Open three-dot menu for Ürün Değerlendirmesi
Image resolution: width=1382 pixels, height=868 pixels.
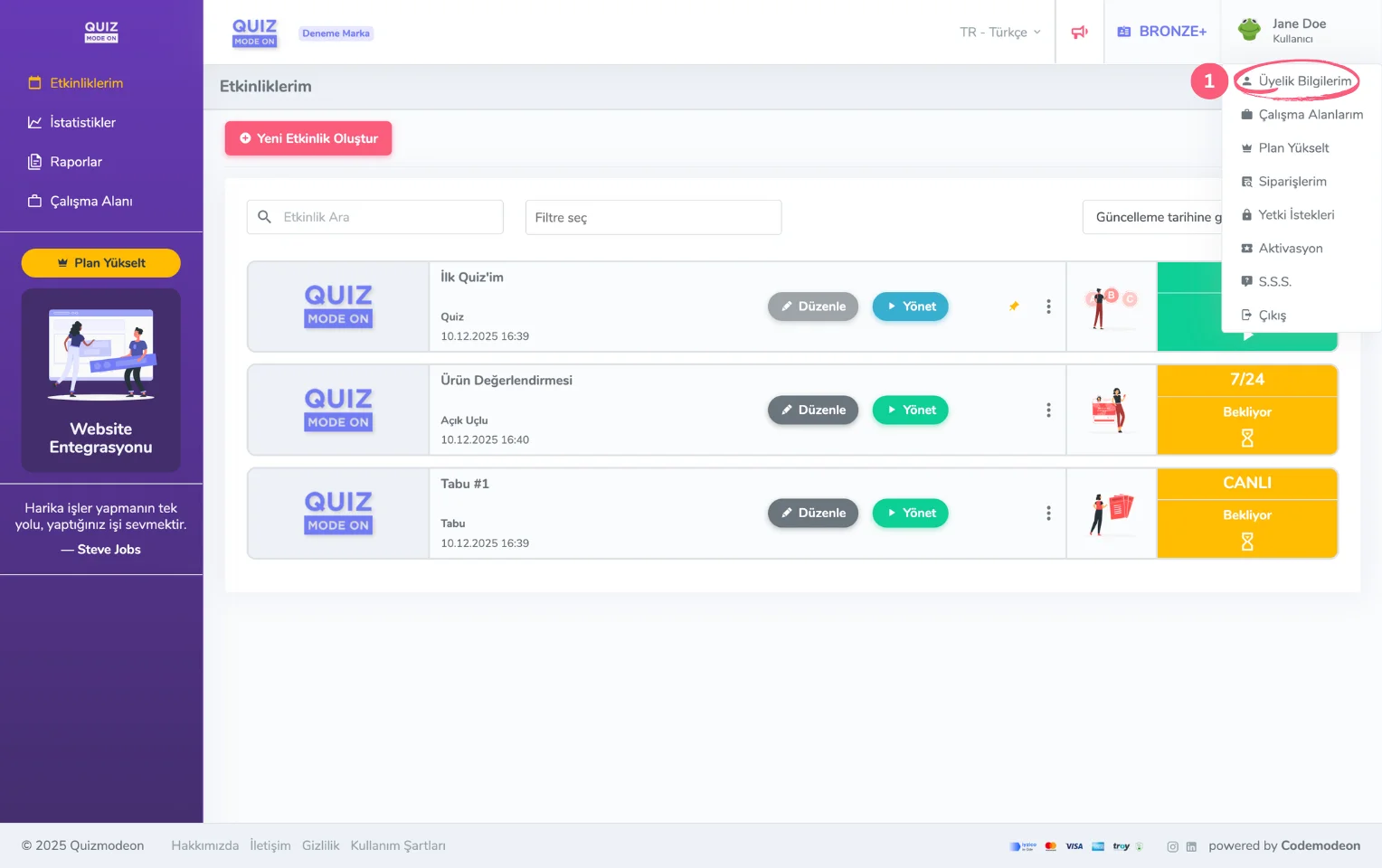pyautogui.click(x=1048, y=410)
